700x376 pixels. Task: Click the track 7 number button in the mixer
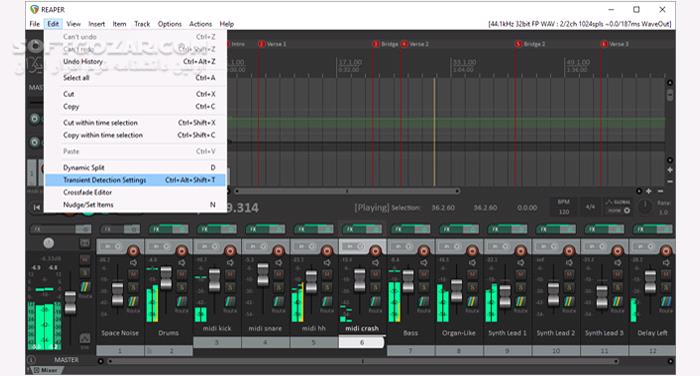point(411,351)
